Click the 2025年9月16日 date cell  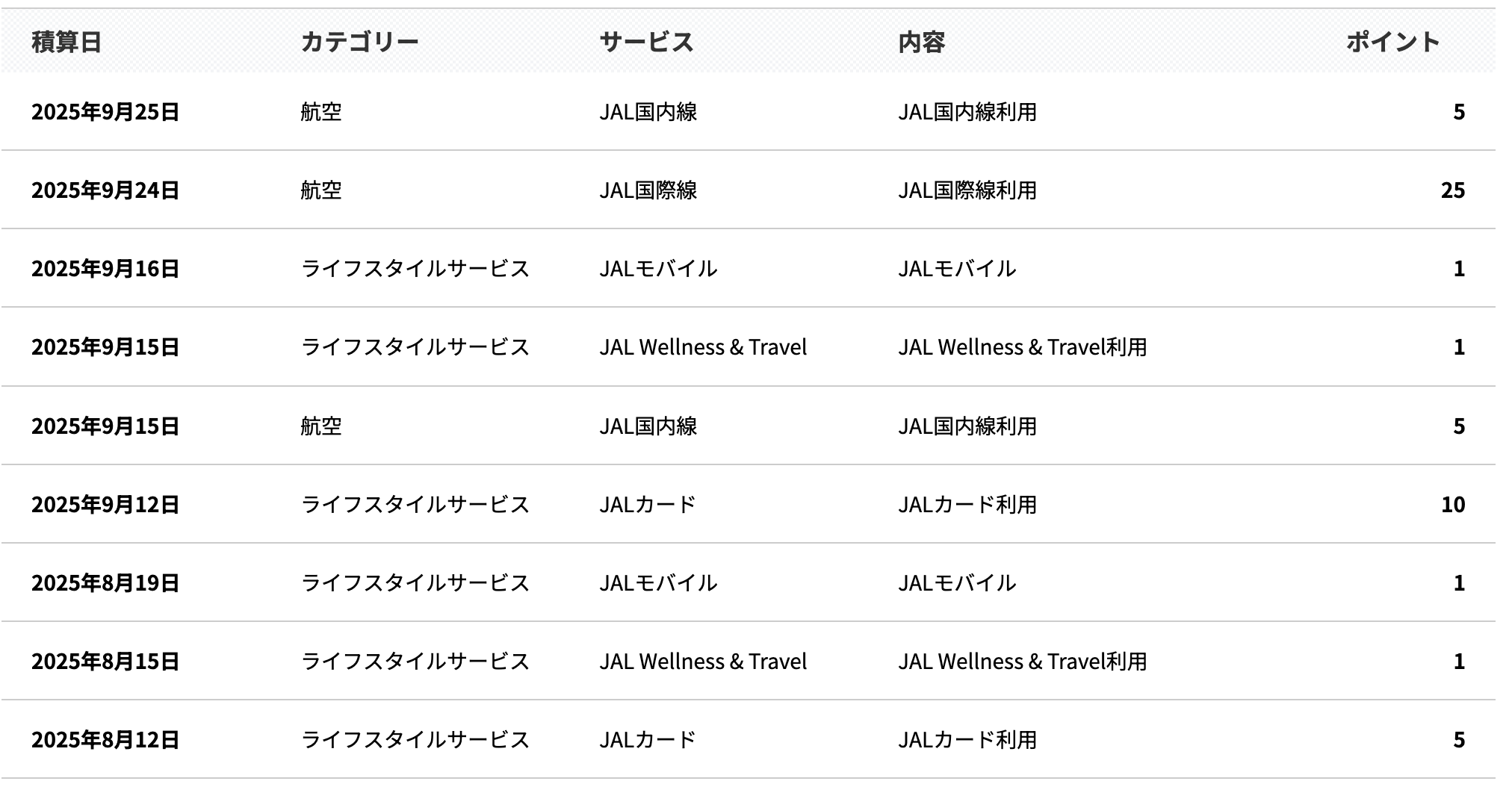point(105,269)
